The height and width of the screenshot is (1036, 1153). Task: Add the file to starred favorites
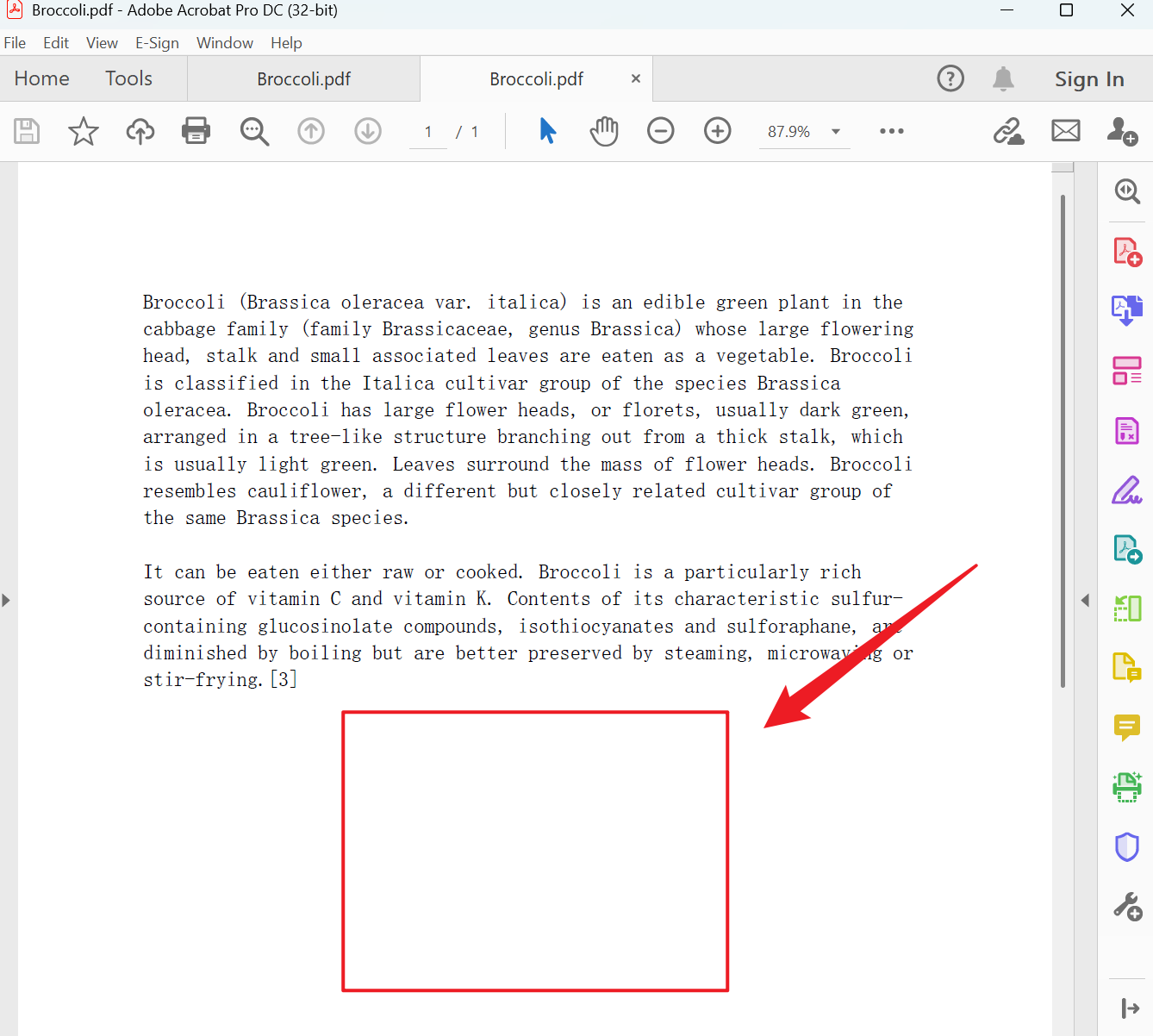point(84,131)
